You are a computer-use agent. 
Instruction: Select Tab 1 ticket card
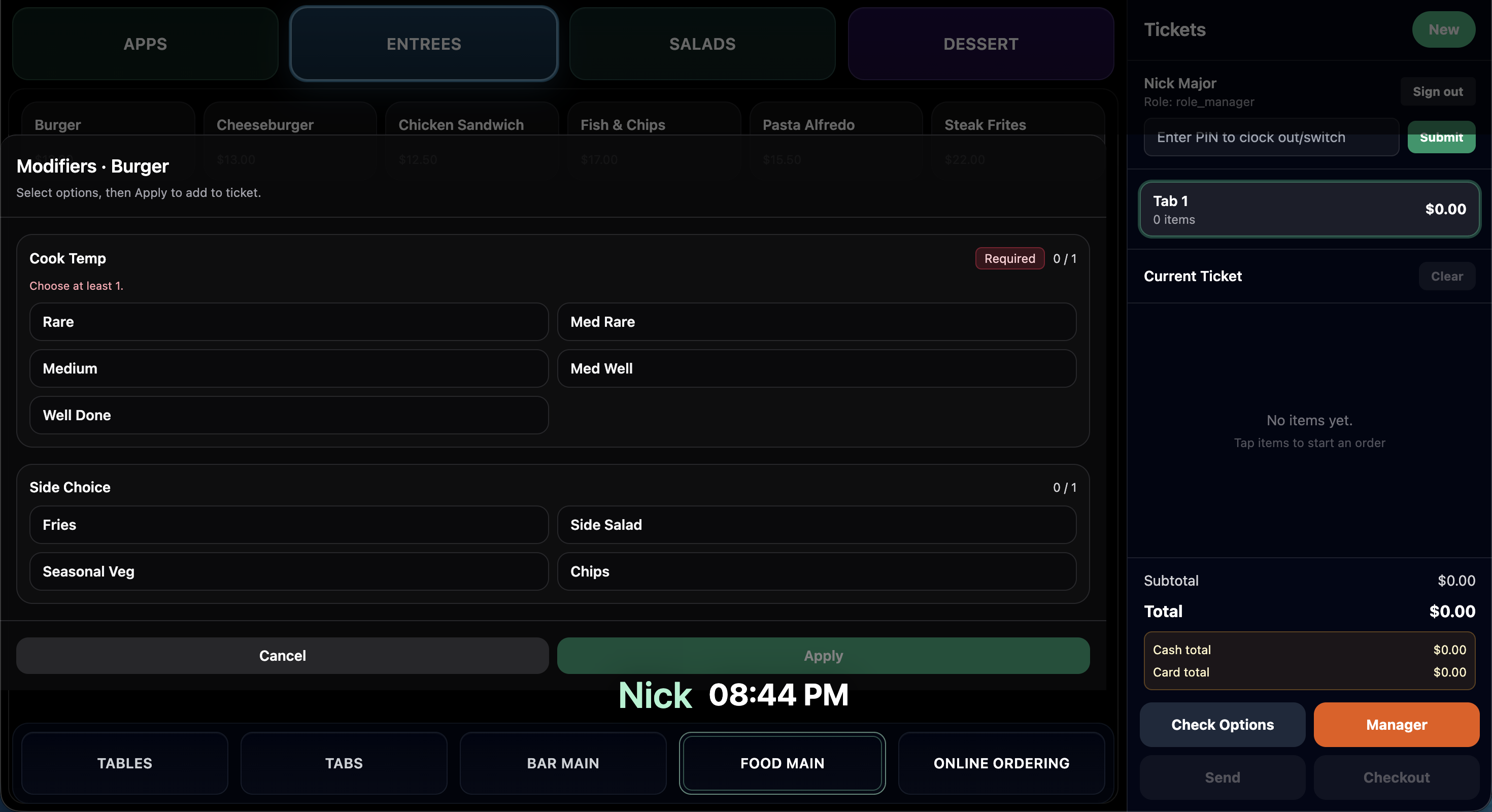tap(1309, 210)
